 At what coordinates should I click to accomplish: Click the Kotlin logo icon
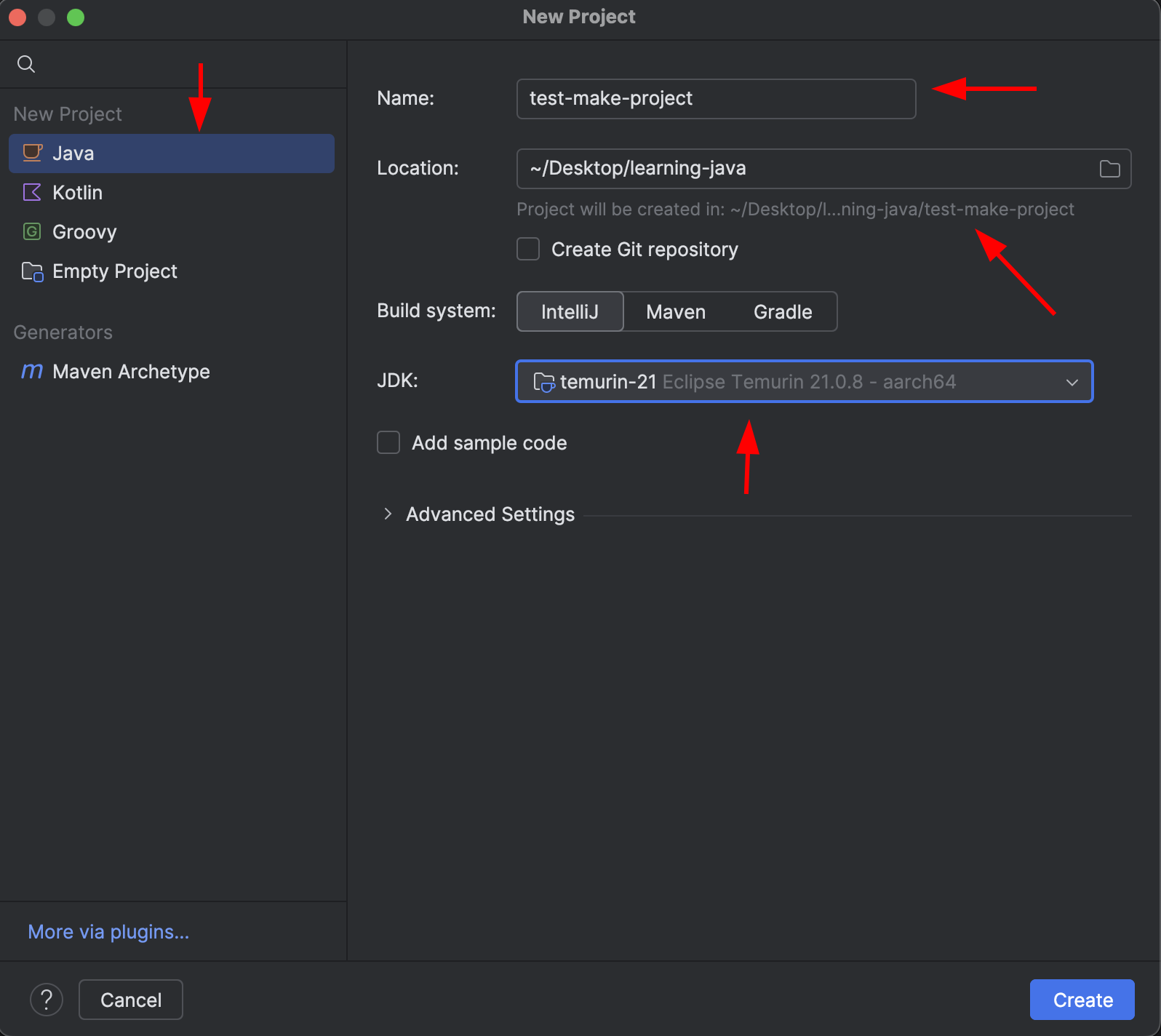[x=32, y=192]
